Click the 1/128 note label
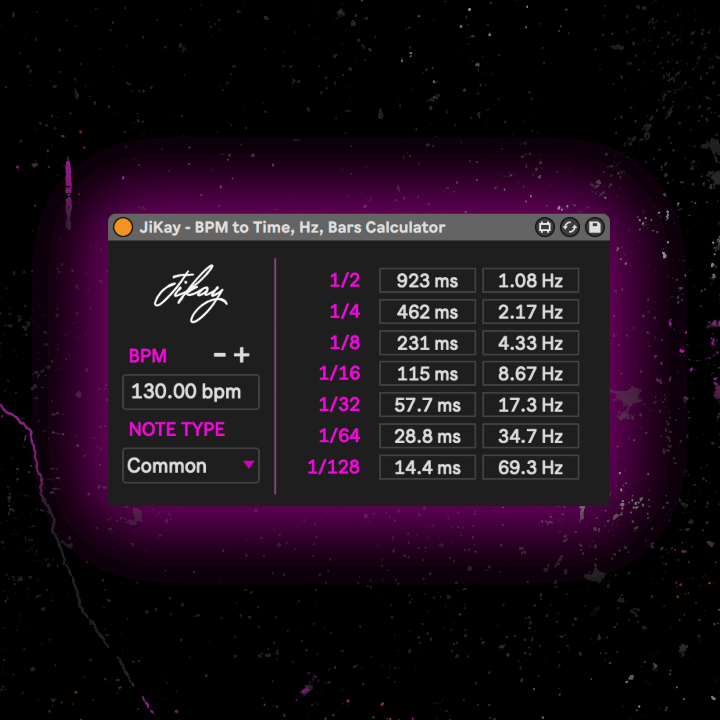The width and height of the screenshot is (720, 720). (334, 467)
